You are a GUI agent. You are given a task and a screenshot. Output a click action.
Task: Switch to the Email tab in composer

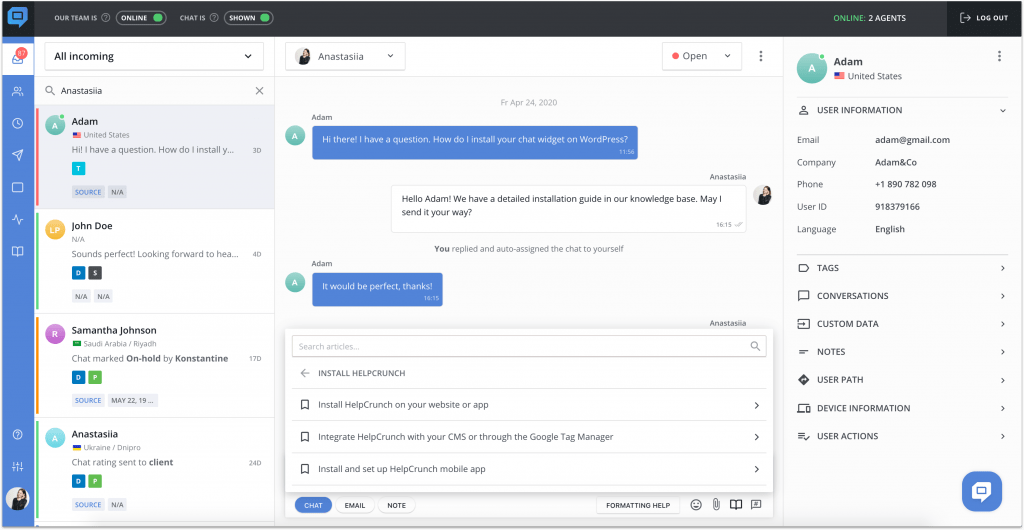tap(354, 505)
